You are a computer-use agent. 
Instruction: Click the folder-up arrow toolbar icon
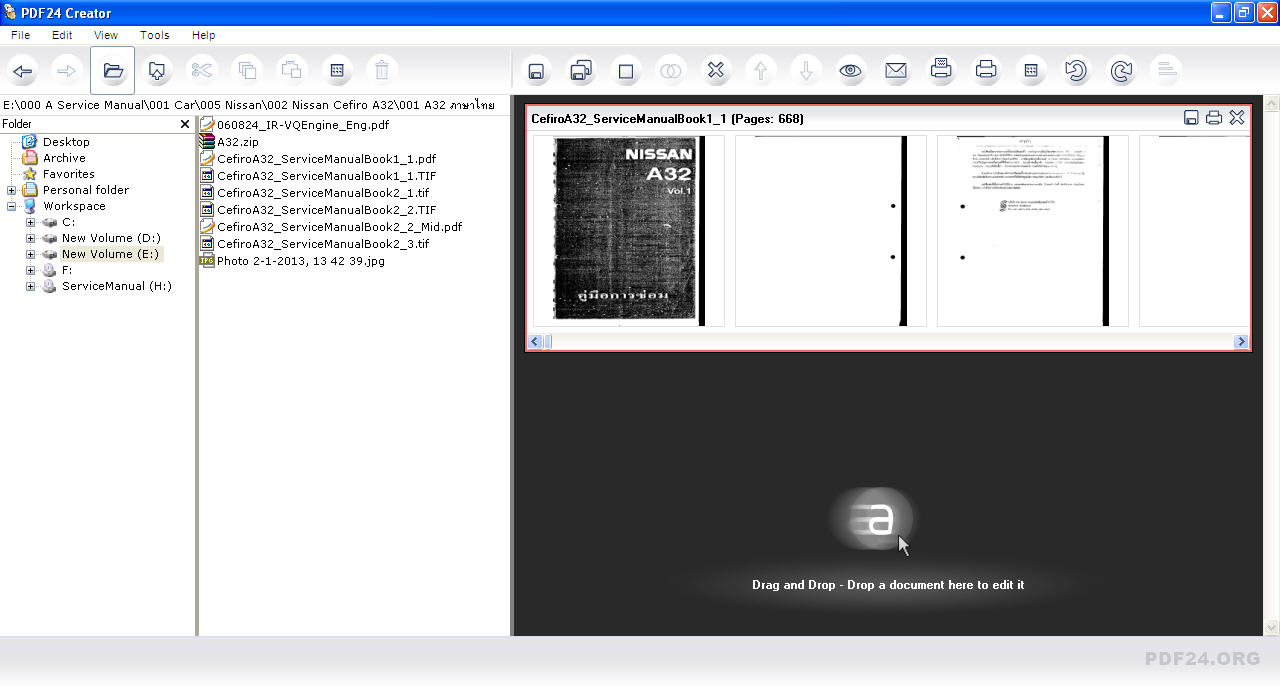pyautogui.click(x=157, y=71)
